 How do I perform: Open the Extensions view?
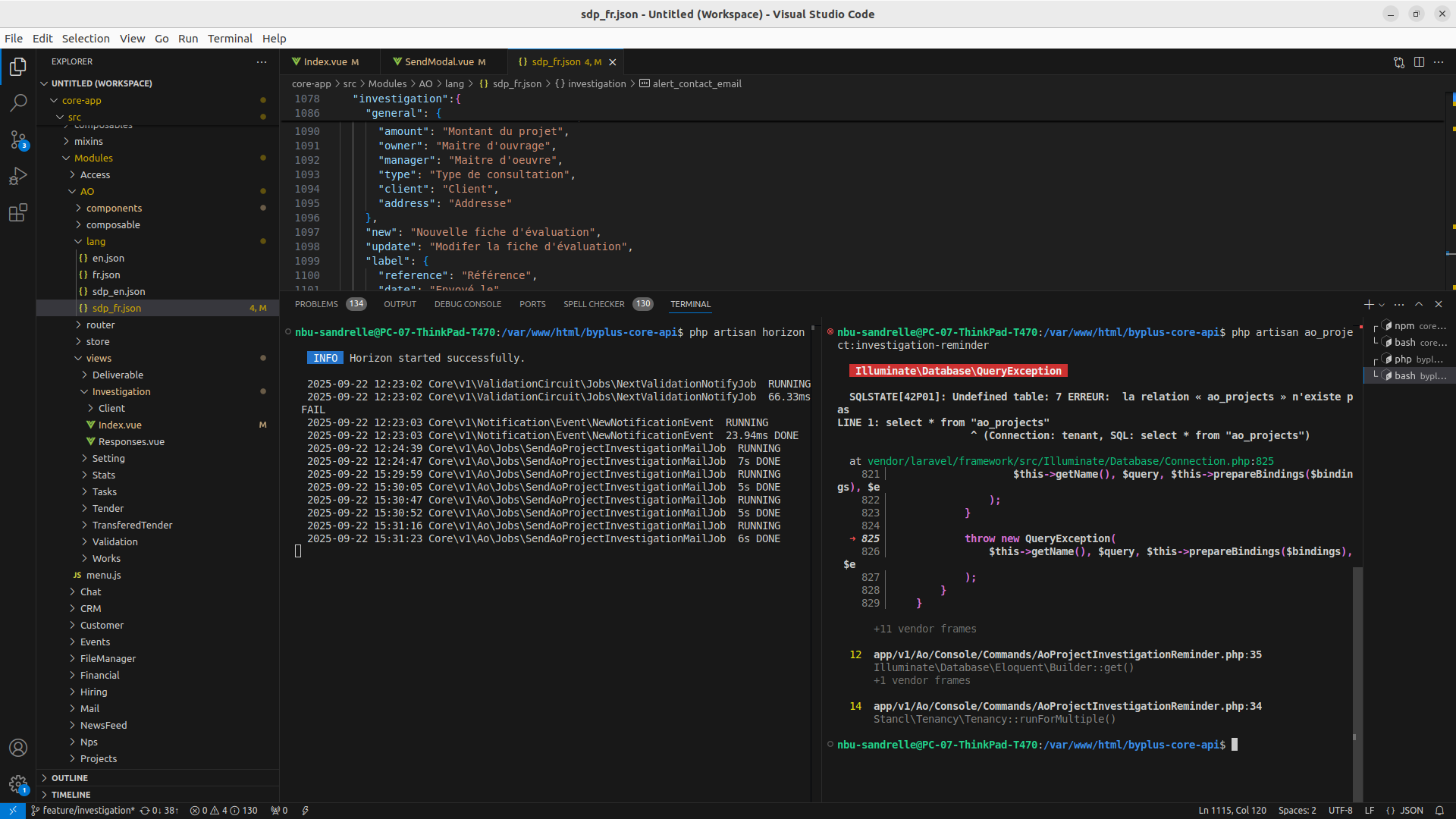pyautogui.click(x=18, y=212)
